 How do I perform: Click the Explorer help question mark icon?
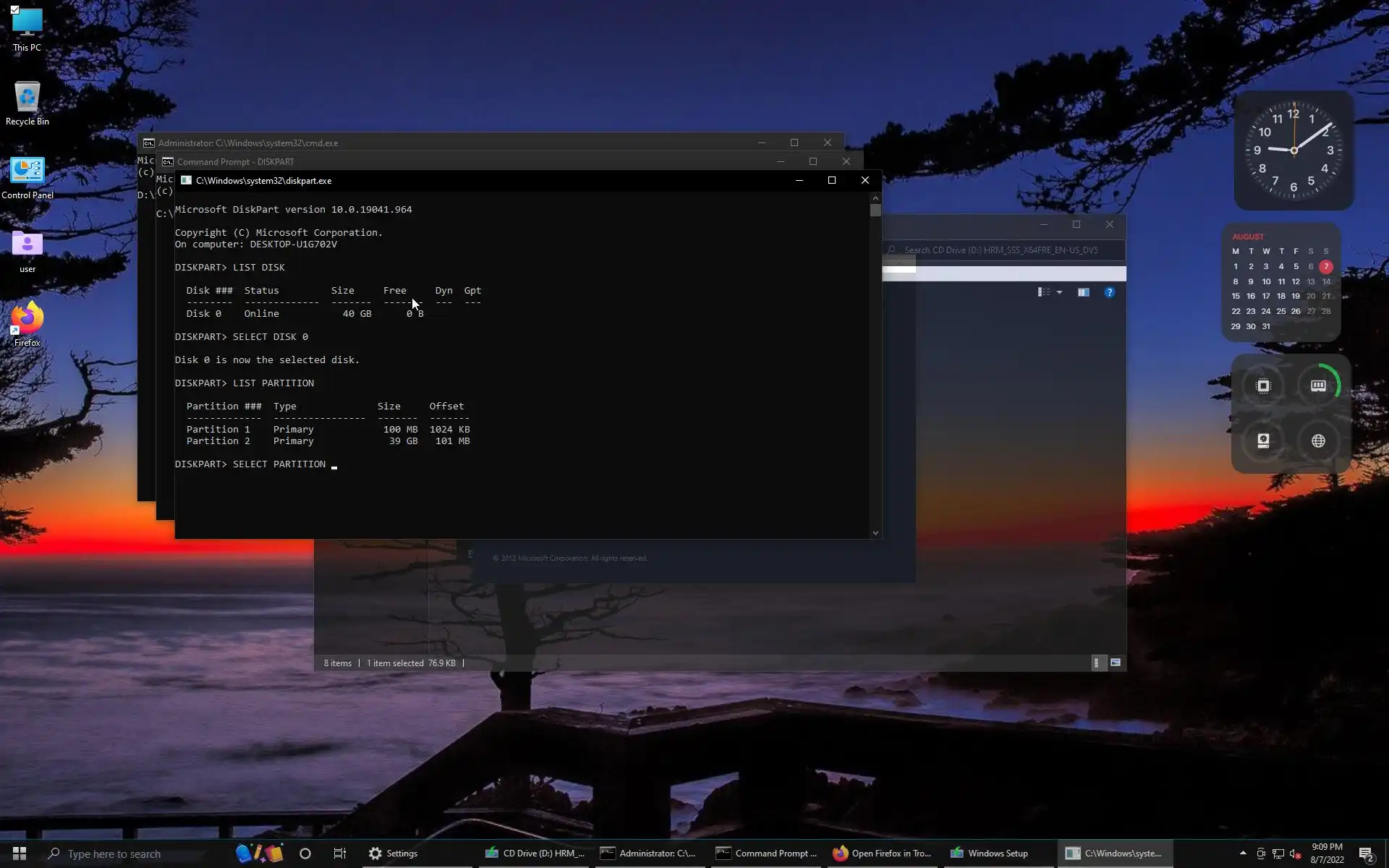point(1109,292)
